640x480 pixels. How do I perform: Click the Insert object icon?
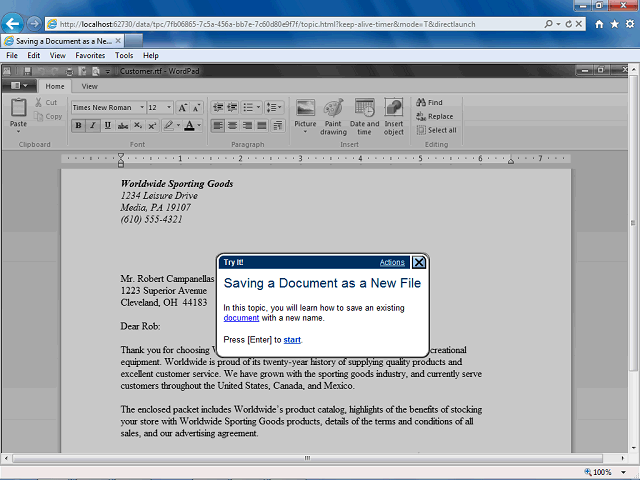click(393, 108)
